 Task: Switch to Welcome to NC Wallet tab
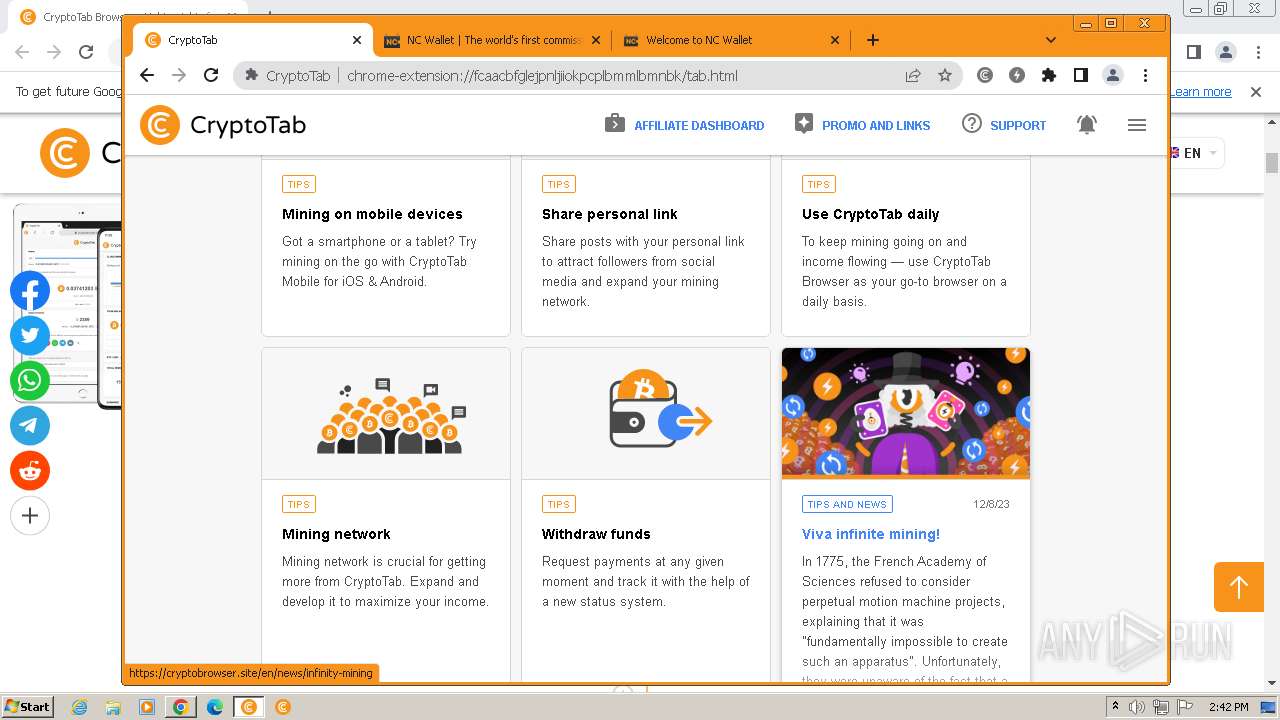tap(732, 40)
